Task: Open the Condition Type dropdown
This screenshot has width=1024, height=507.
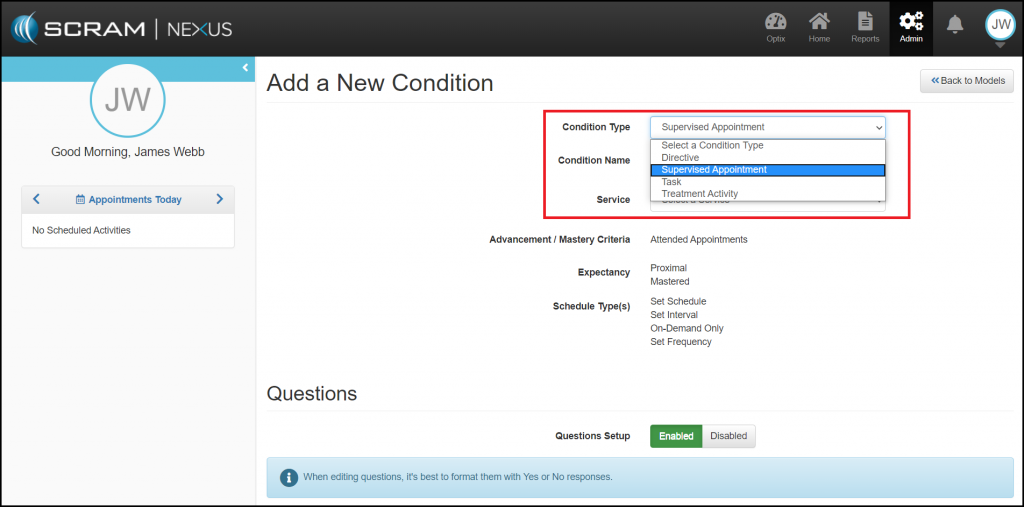Action: [x=768, y=127]
